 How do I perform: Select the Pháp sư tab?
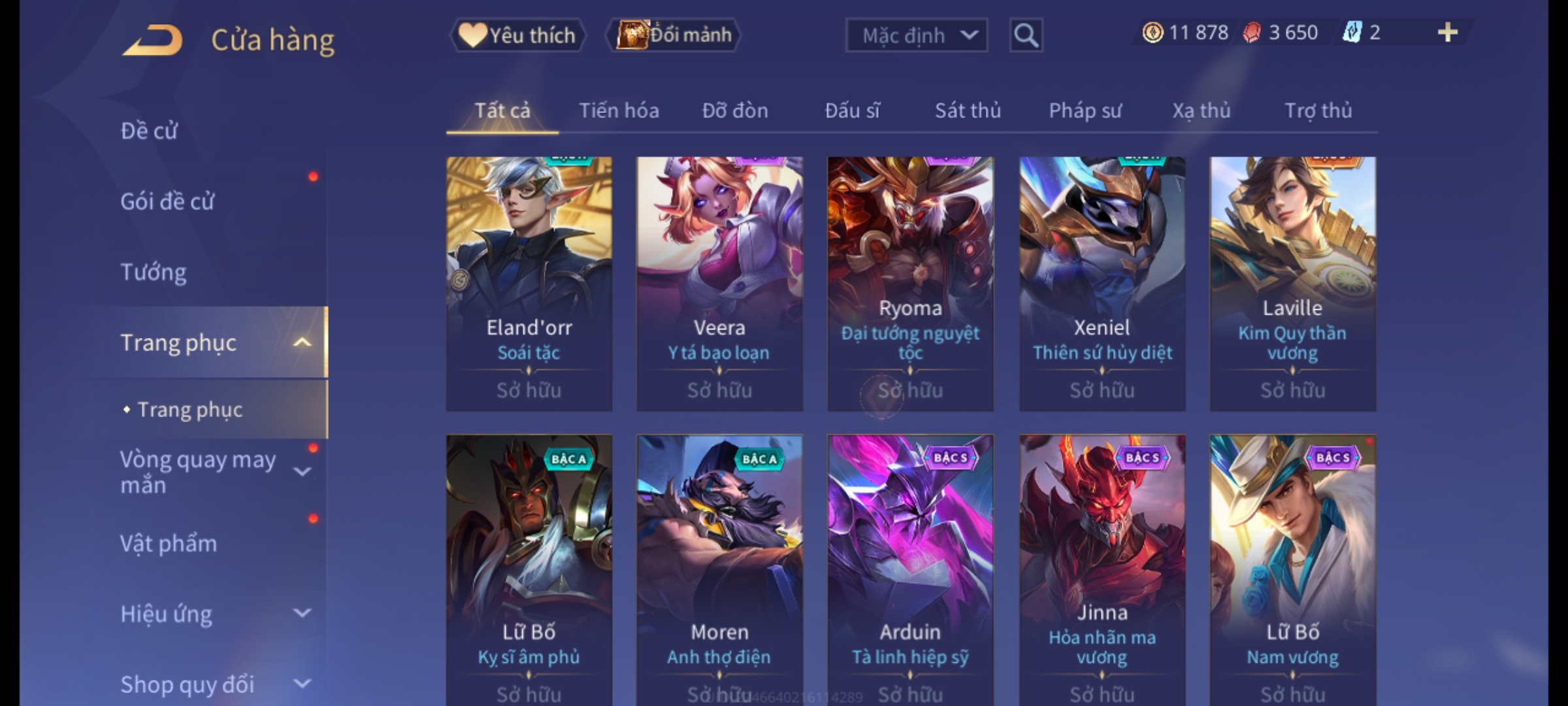pyautogui.click(x=1085, y=110)
